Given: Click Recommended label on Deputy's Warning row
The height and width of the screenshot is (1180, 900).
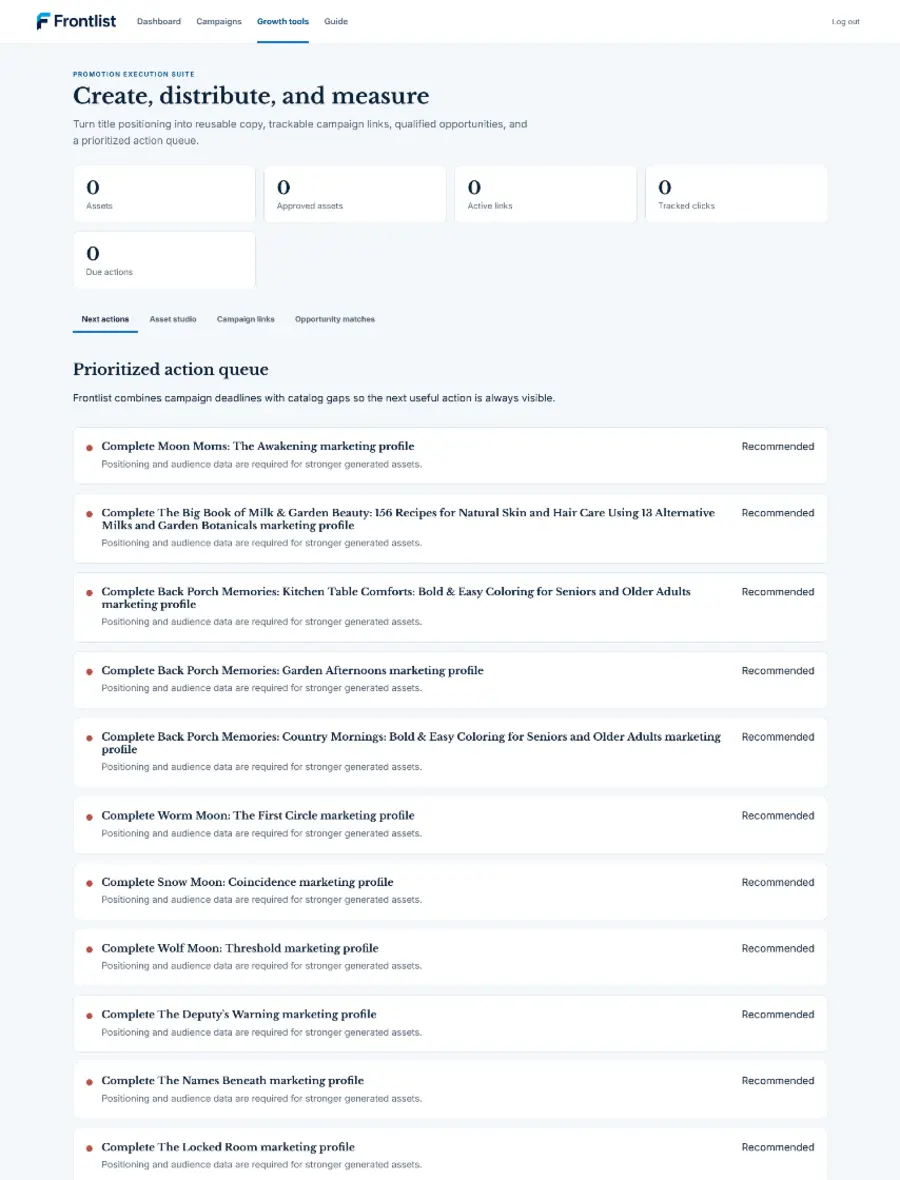Looking at the screenshot, I should [x=777, y=1014].
